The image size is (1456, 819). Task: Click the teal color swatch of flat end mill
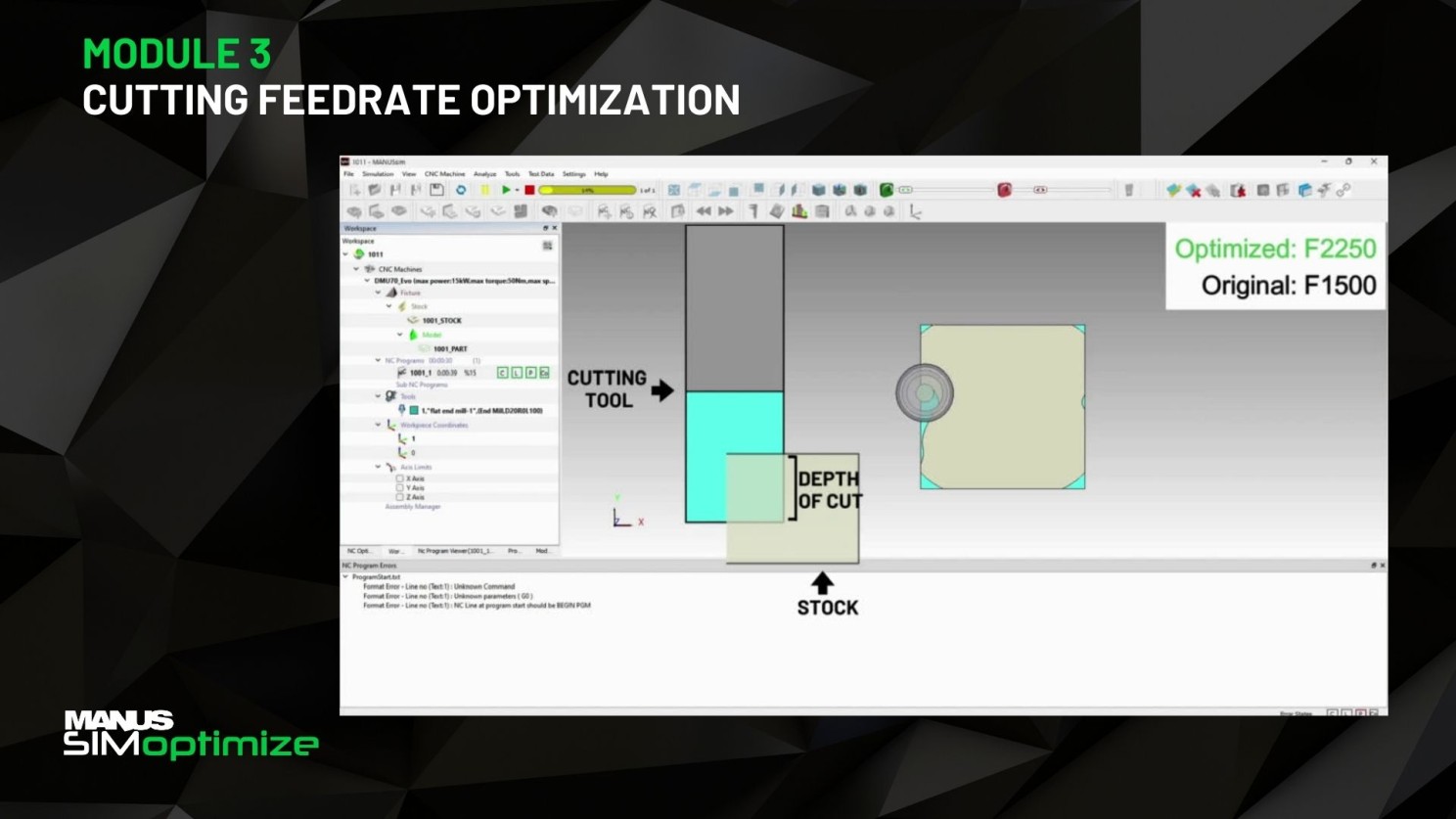pyautogui.click(x=414, y=411)
